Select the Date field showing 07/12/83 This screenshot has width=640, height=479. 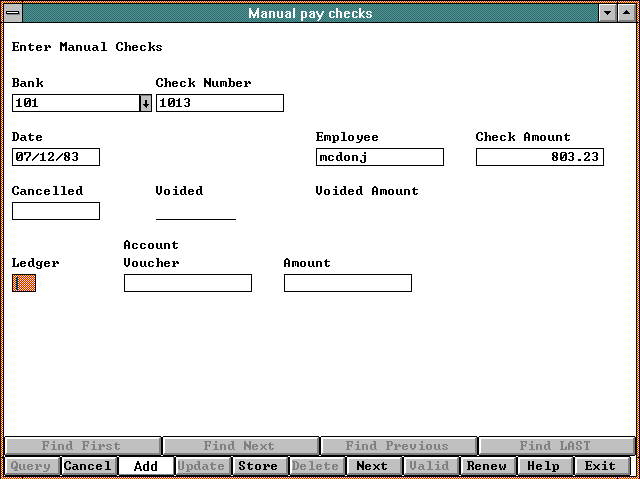point(55,157)
